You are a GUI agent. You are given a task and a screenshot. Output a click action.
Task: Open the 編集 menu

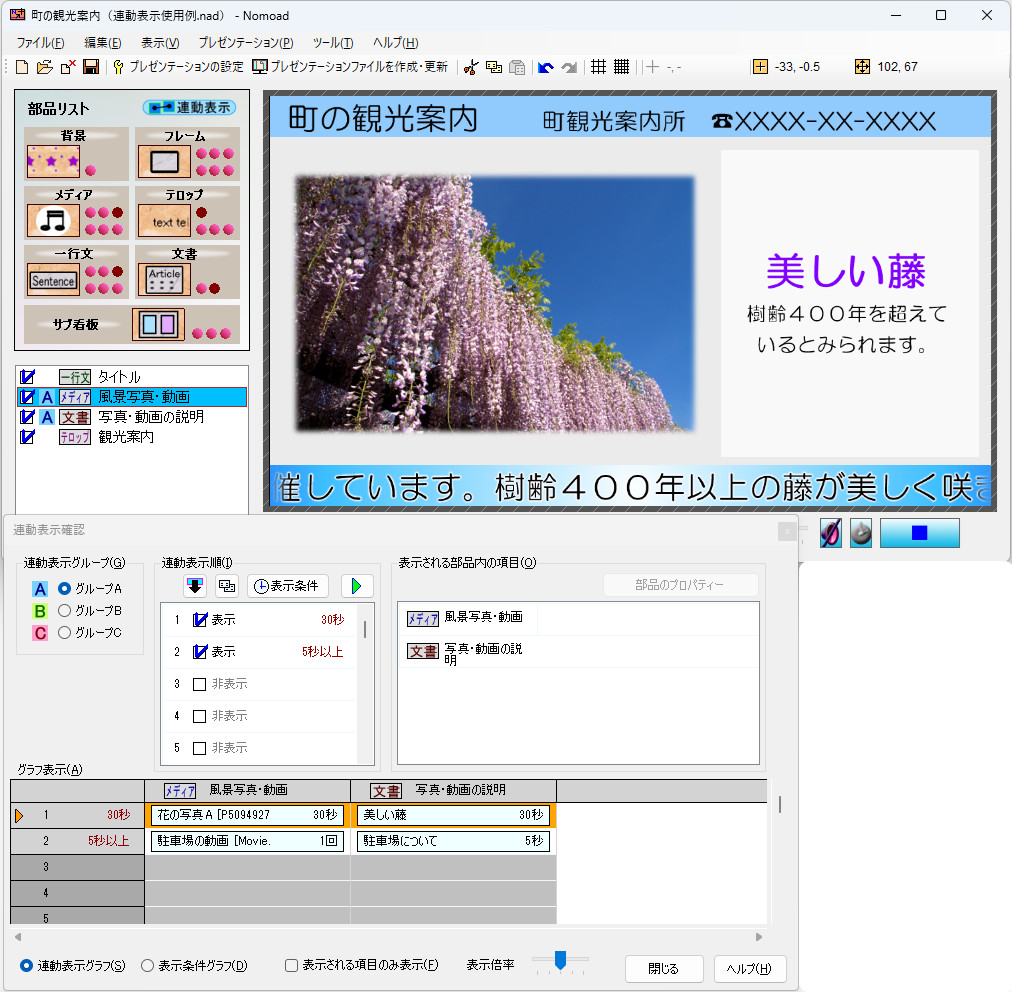coord(103,43)
